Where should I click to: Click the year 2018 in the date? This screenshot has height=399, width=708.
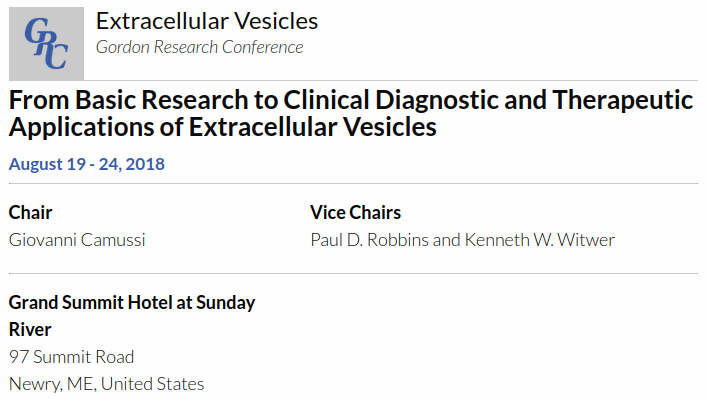click(145, 164)
